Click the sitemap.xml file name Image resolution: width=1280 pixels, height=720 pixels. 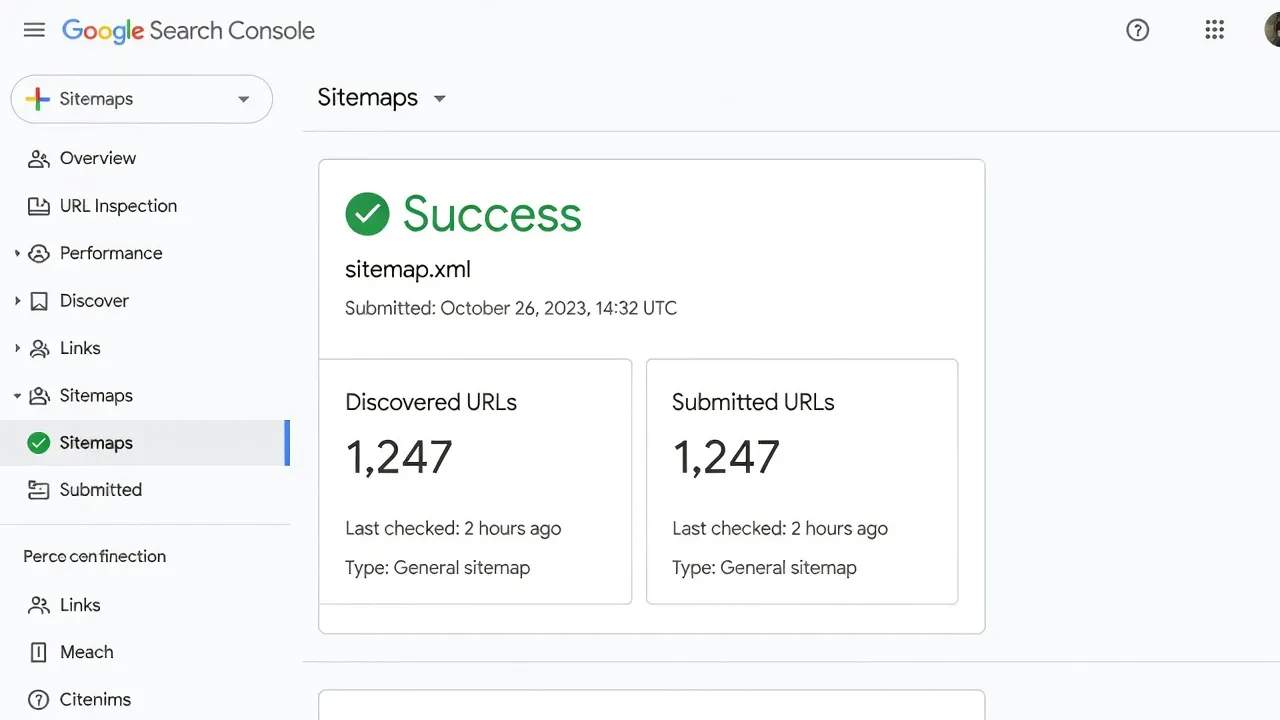click(408, 269)
